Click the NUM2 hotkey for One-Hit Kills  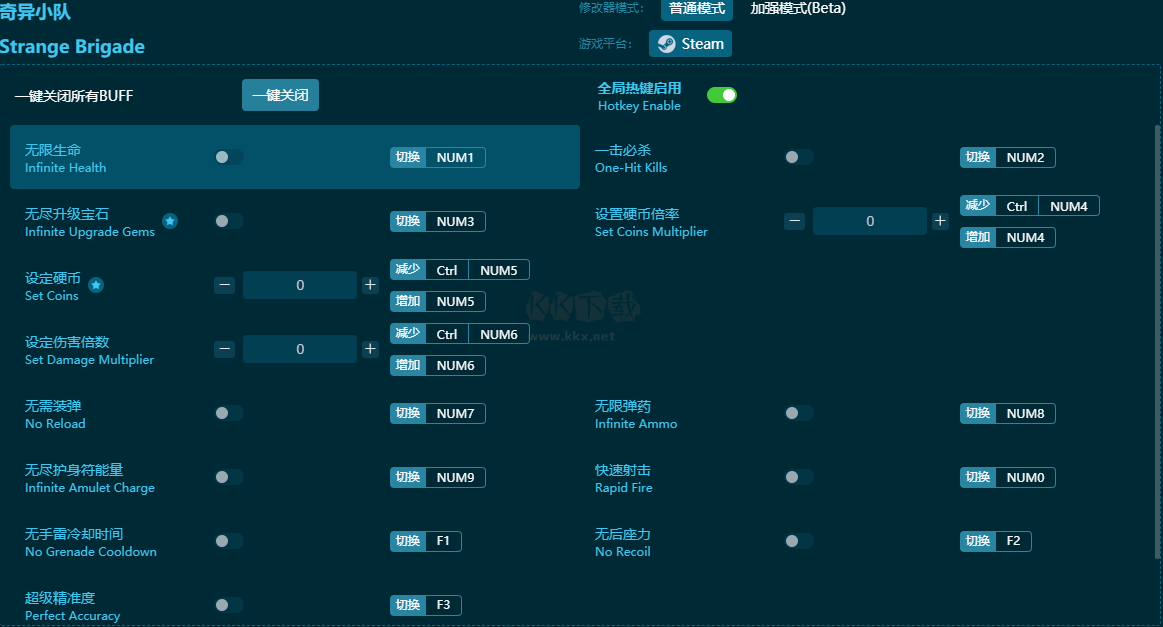pyautogui.click(x=1007, y=157)
